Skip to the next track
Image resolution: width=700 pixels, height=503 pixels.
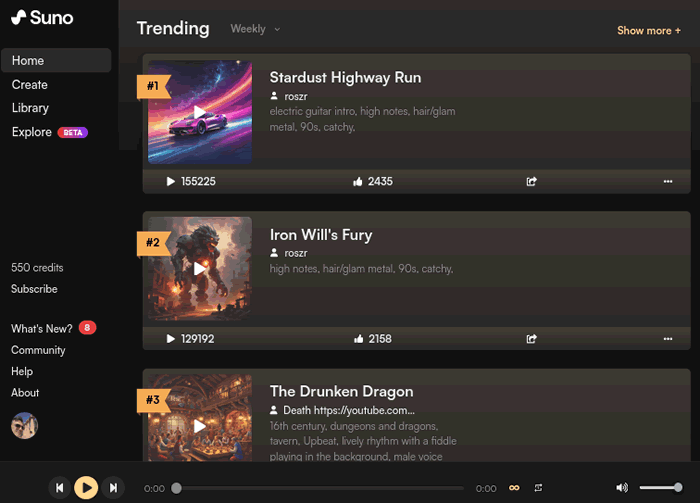[x=114, y=488]
